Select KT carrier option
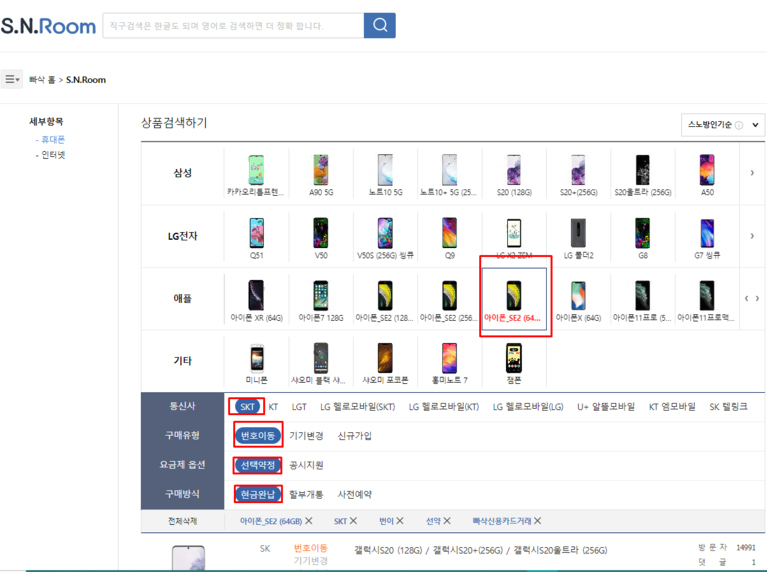 273,407
